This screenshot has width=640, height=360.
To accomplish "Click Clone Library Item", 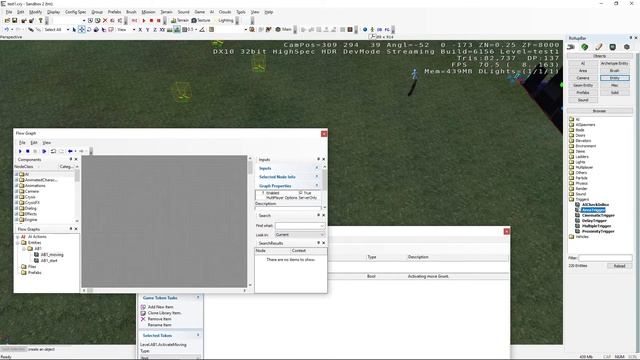I will coord(164,313).
